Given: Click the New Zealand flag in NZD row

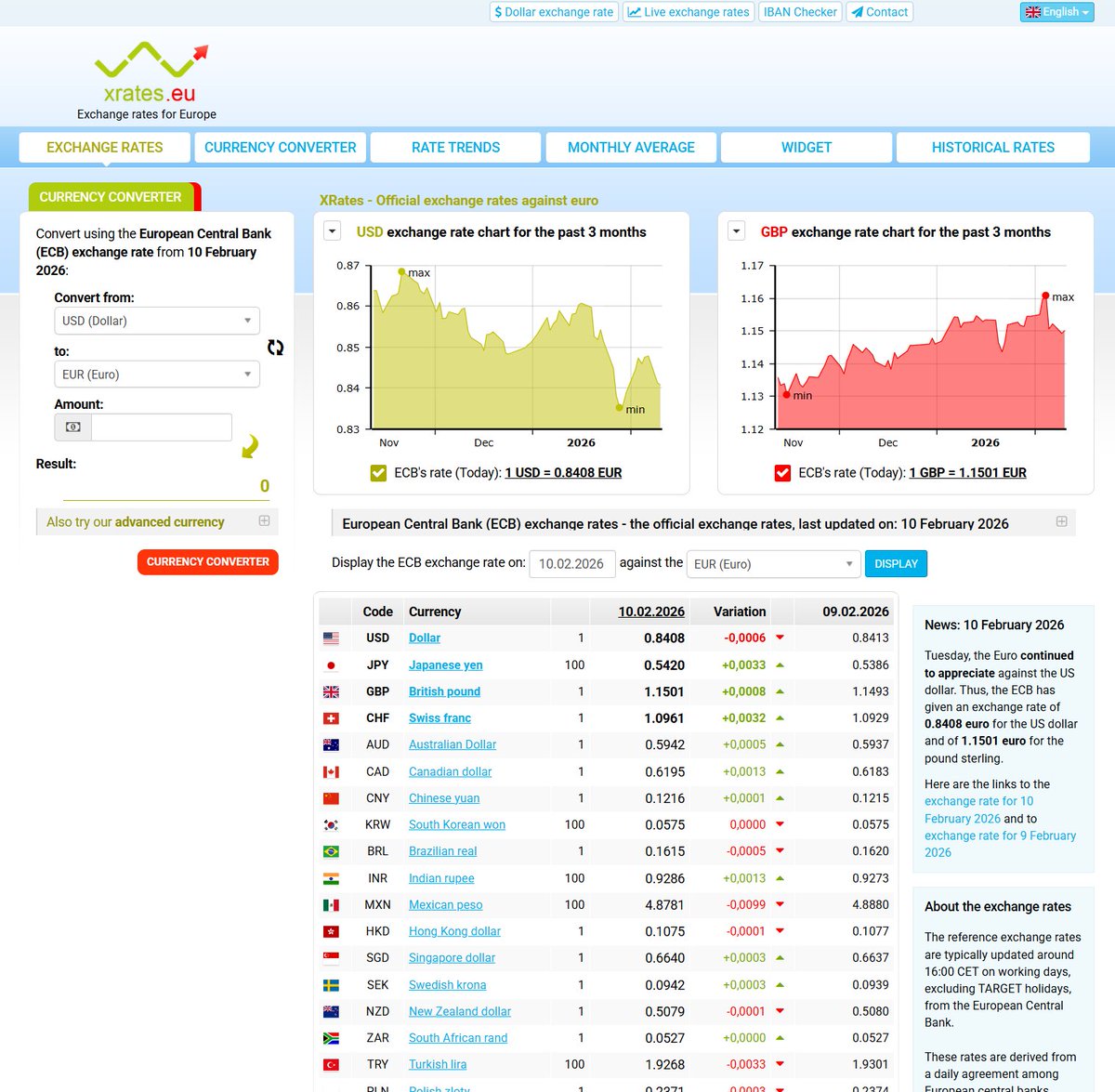Looking at the screenshot, I should (x=331, y=1011).
